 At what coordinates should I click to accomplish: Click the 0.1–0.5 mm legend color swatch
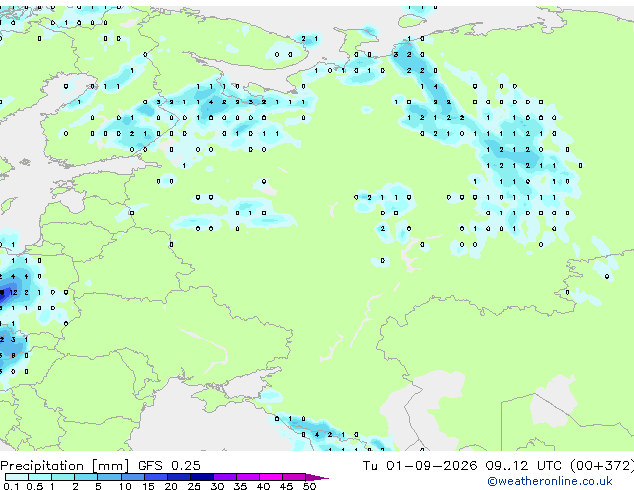click(x=17, y=477)
